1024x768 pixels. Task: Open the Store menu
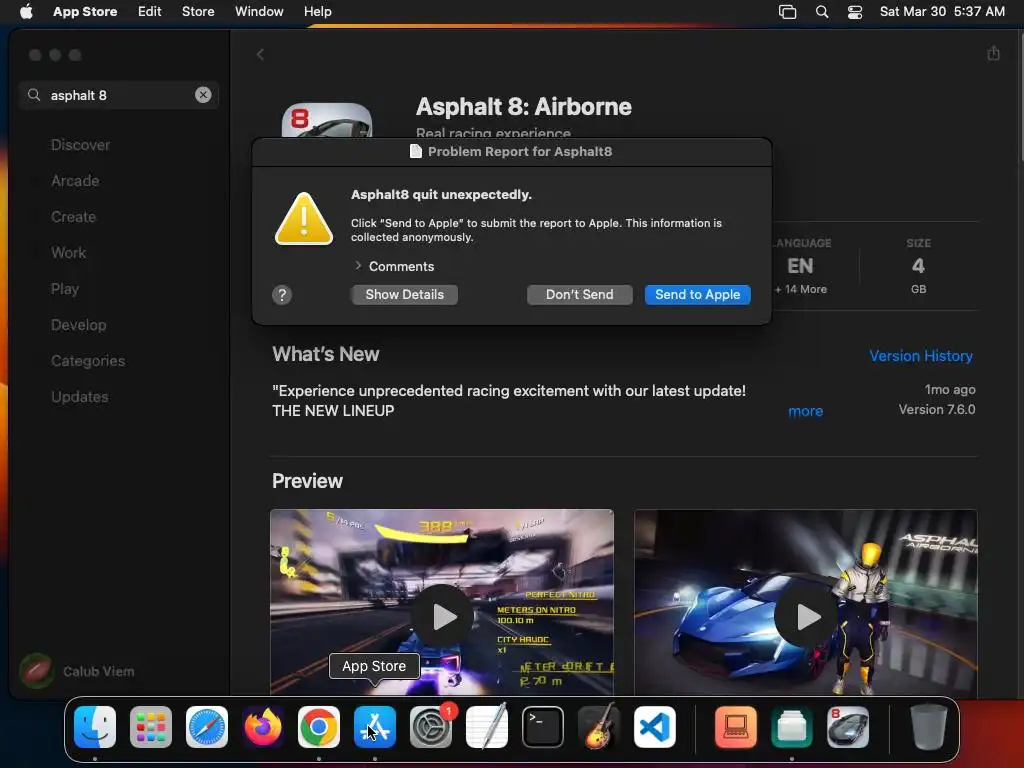tap(198, 12)
